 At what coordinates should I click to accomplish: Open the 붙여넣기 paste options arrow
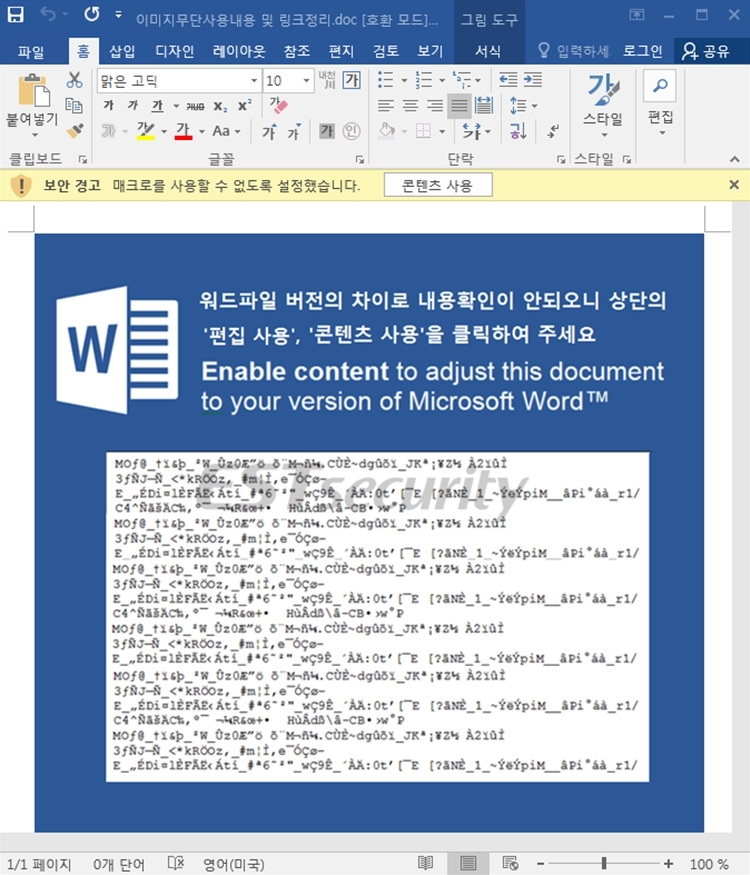click(34, 135)
